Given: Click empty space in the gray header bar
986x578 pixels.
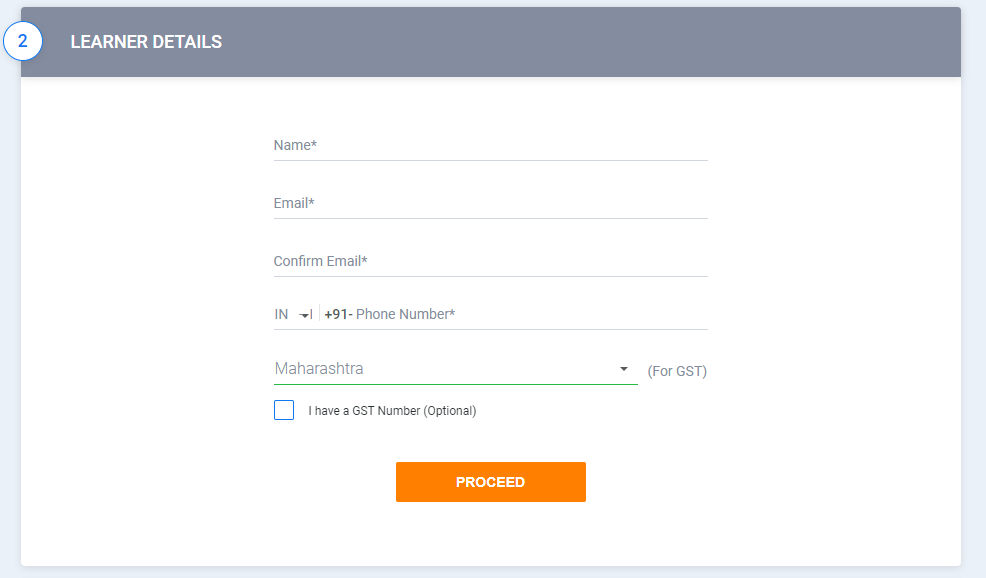Looking at the screenshot, I should tap(600, 42).
